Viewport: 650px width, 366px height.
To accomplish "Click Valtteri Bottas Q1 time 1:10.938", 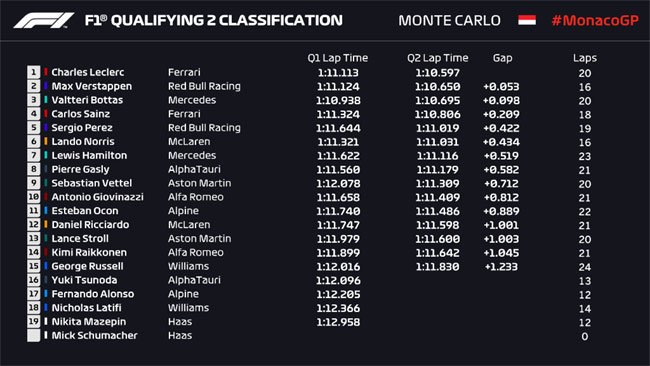I will [x=338, y=100].
